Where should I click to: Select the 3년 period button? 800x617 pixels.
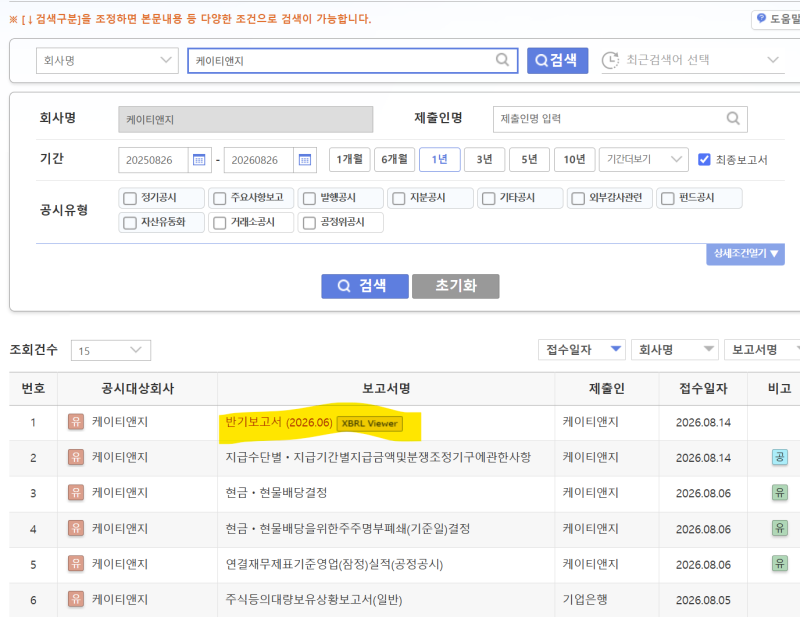pyautogui.click(x=484, y=160)
